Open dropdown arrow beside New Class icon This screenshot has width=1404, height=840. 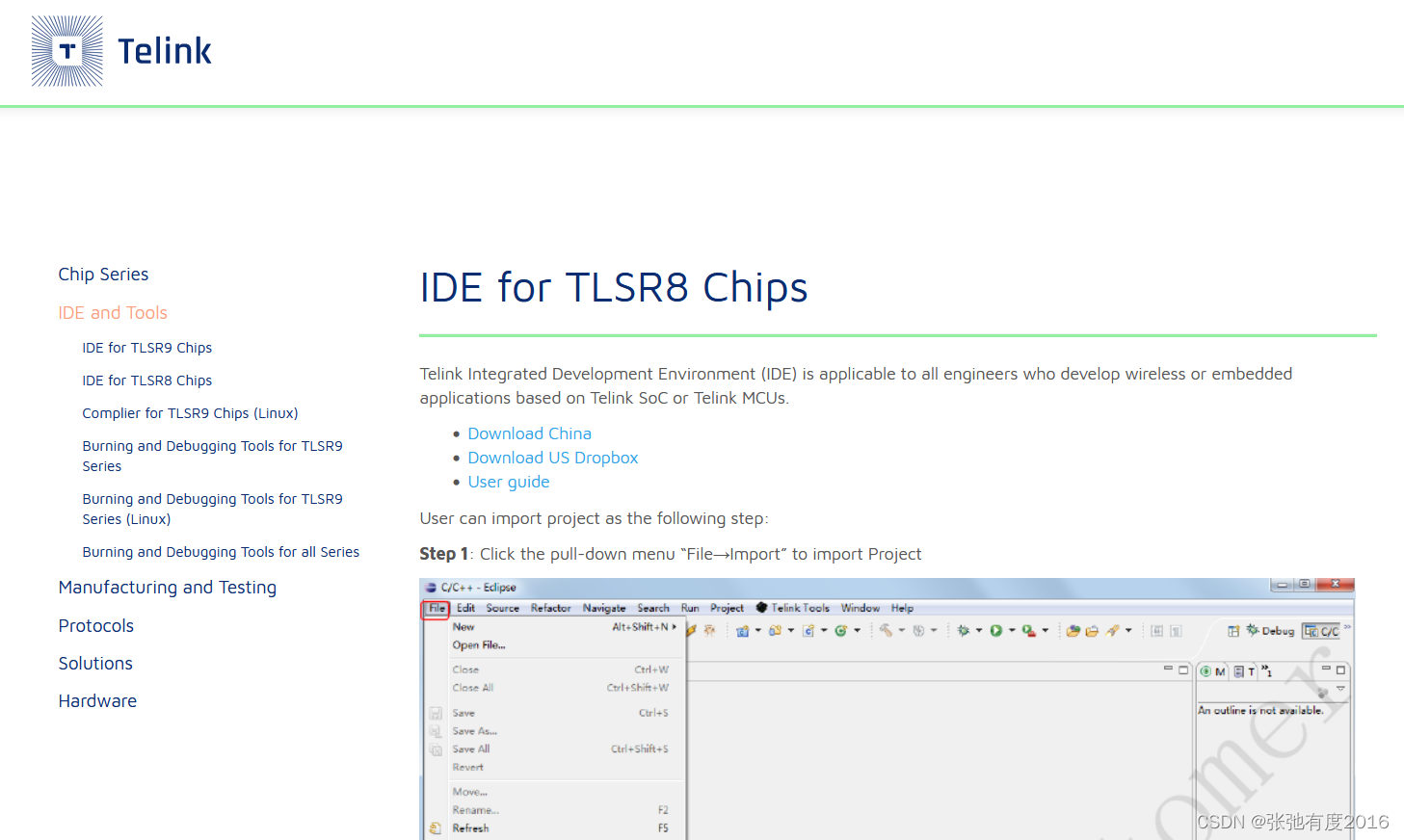(x=857, y=631)
